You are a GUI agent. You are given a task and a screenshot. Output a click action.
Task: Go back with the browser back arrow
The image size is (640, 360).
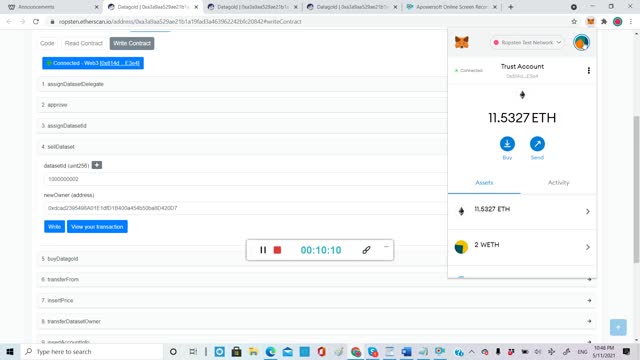tap(9, 22)
